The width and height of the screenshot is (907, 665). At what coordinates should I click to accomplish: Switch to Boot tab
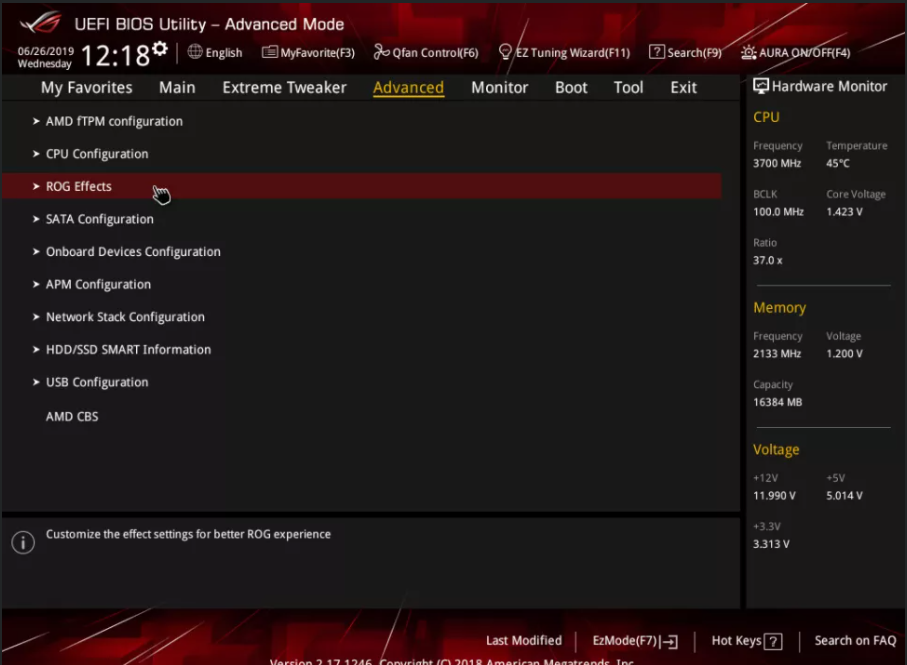(571, 87)
